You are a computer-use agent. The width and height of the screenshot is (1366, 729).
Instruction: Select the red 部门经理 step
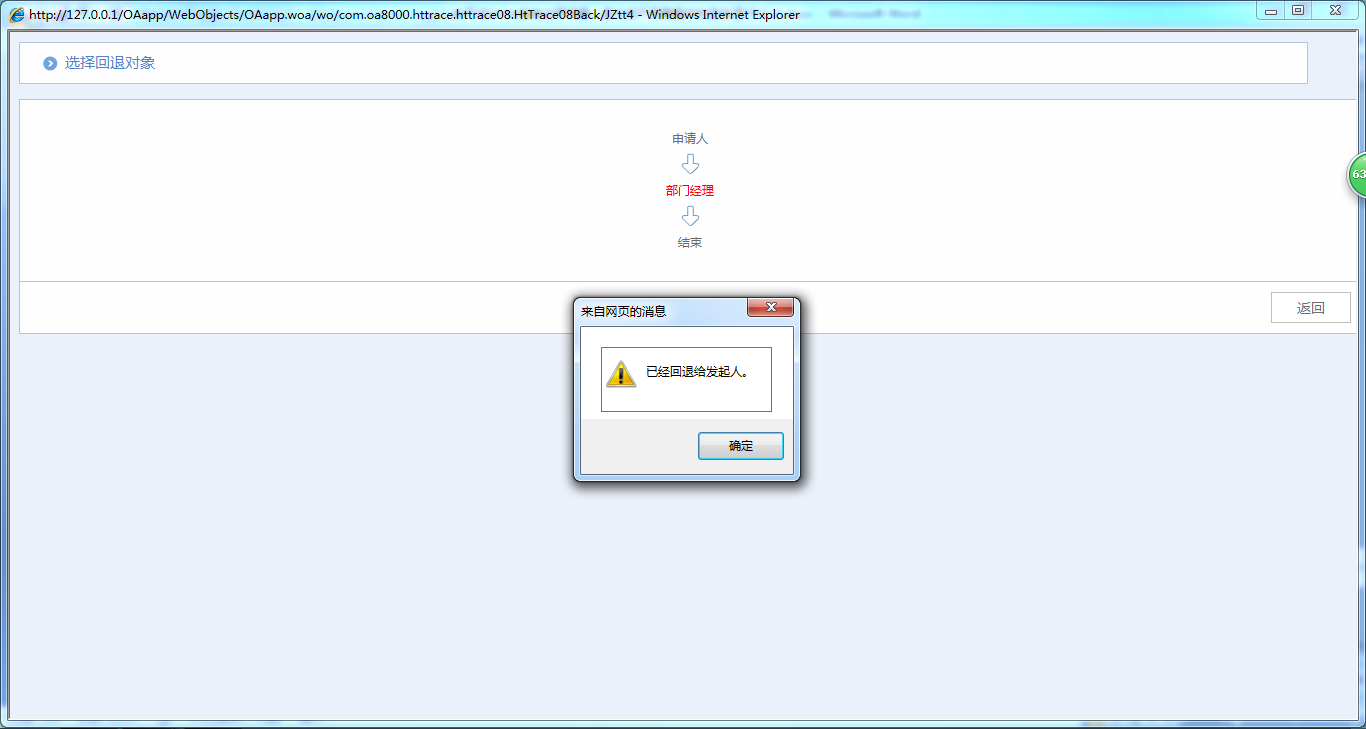coord(690,191)
